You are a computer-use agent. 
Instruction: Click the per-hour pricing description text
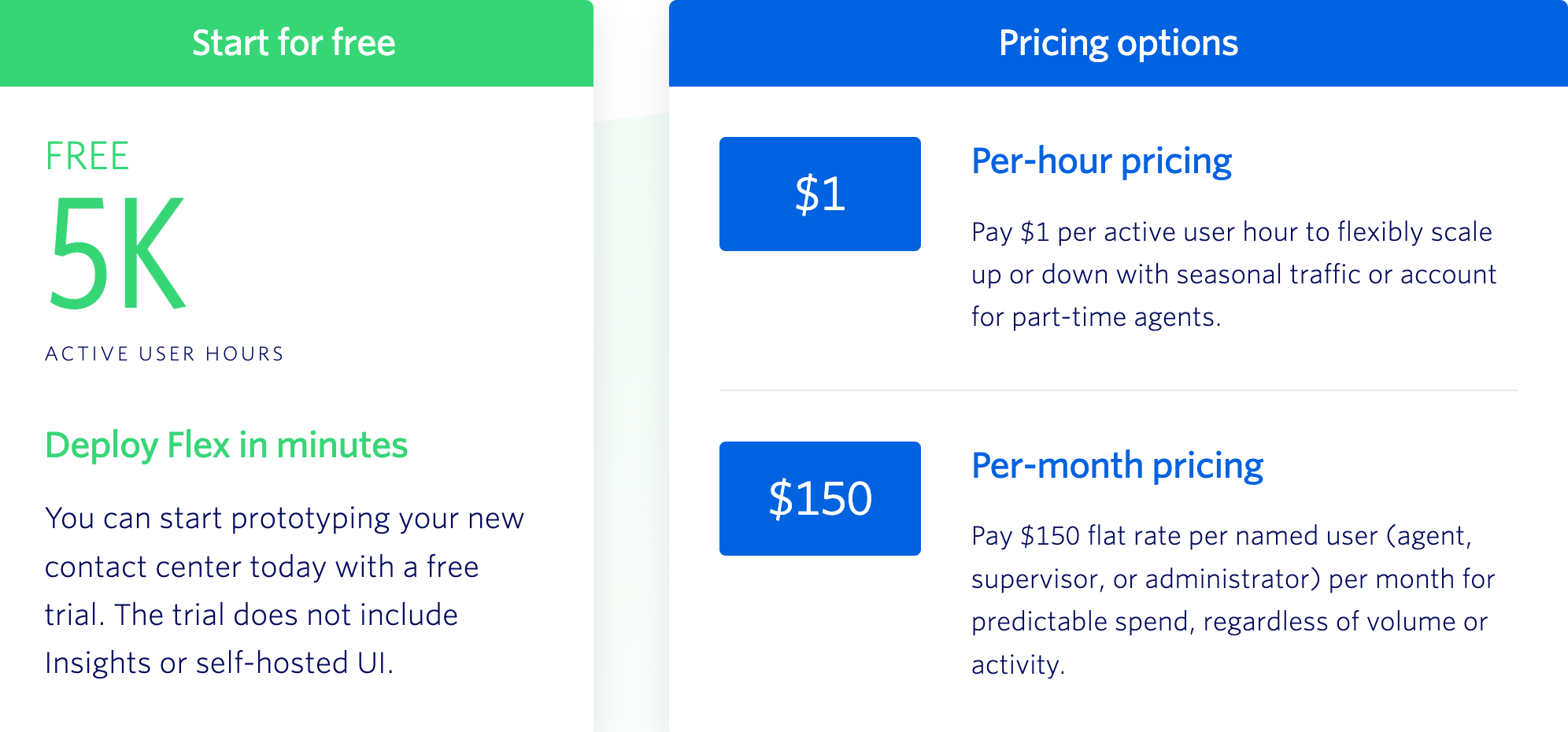1233,274
